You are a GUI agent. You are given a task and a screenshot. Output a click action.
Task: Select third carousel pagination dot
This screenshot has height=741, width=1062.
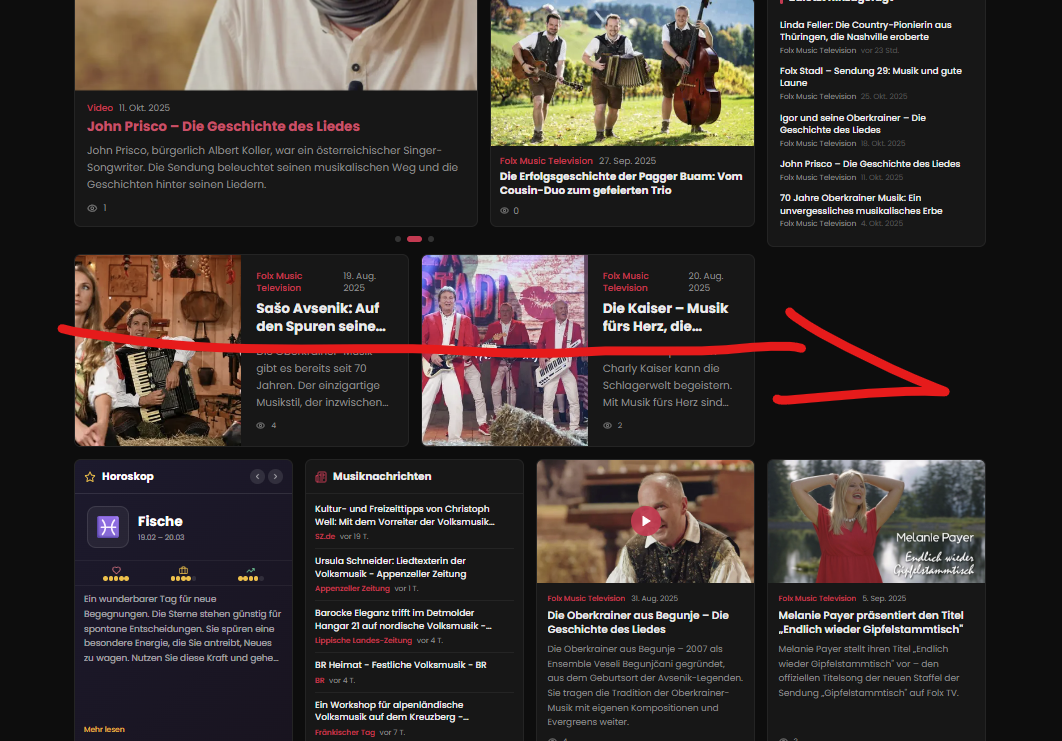pyautogui.click(x=431, y=239)
